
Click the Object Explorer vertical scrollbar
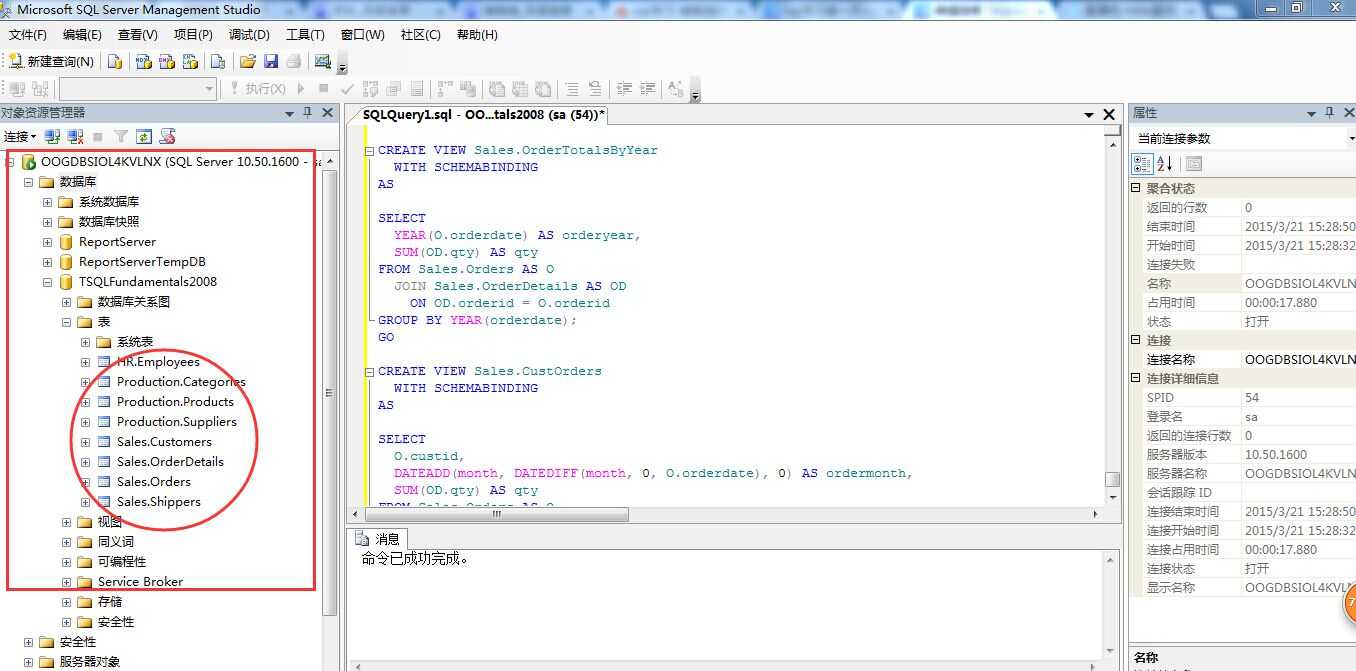click(330, 392)
